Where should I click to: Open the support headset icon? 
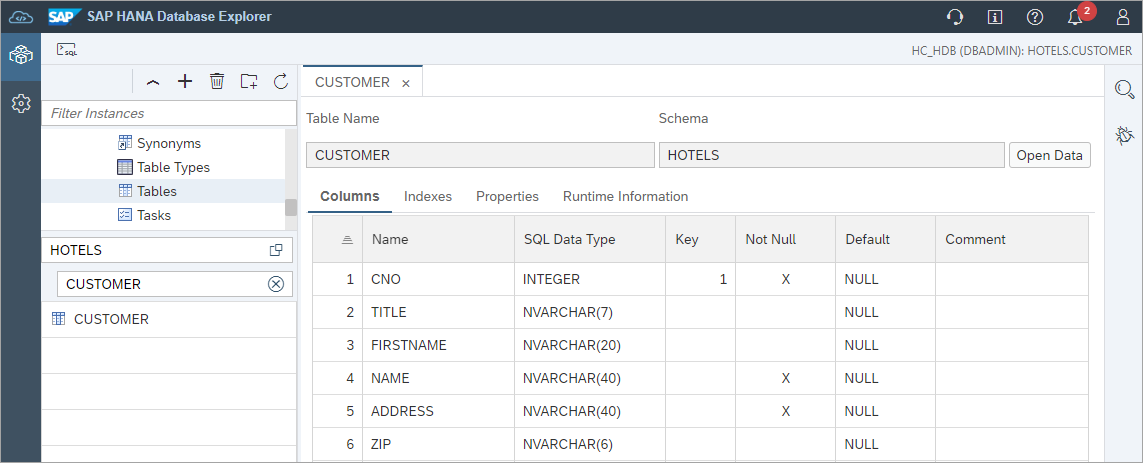(x=954, y=17)
